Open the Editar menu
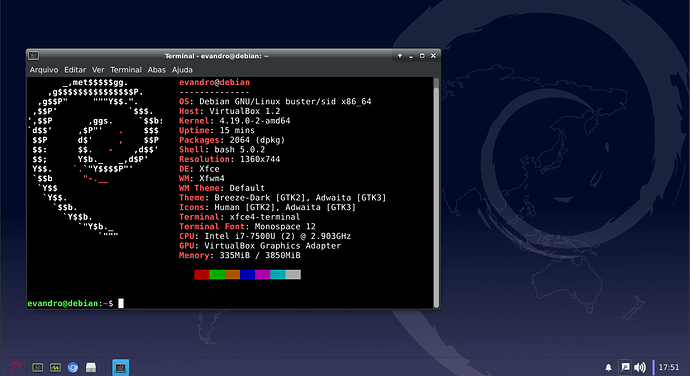This screenshot has height=376, width=690. (75, 70)
